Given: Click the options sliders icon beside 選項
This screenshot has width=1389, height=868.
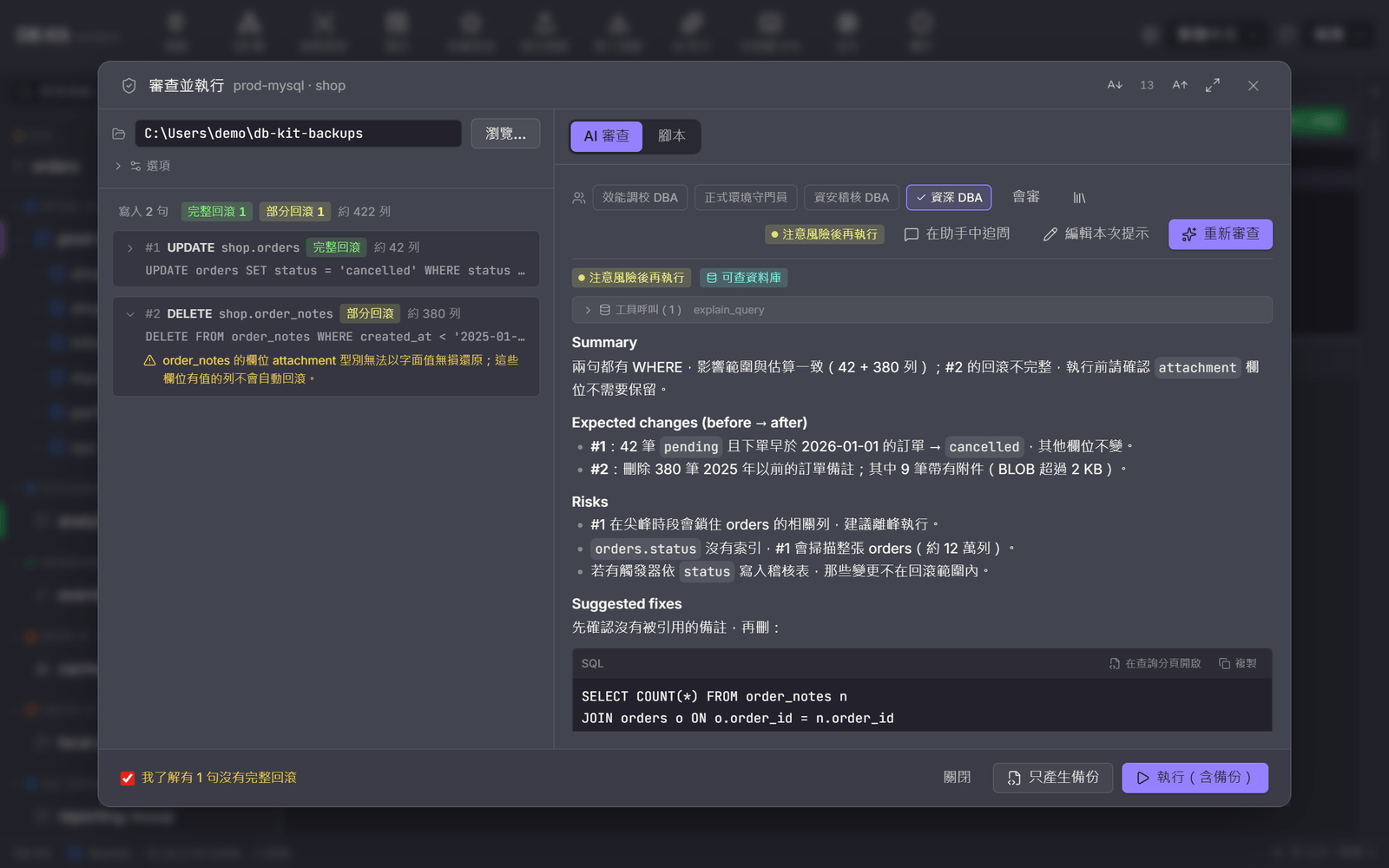Looking at the screenshot, I should pyautogui.click(x=135, y=166).
